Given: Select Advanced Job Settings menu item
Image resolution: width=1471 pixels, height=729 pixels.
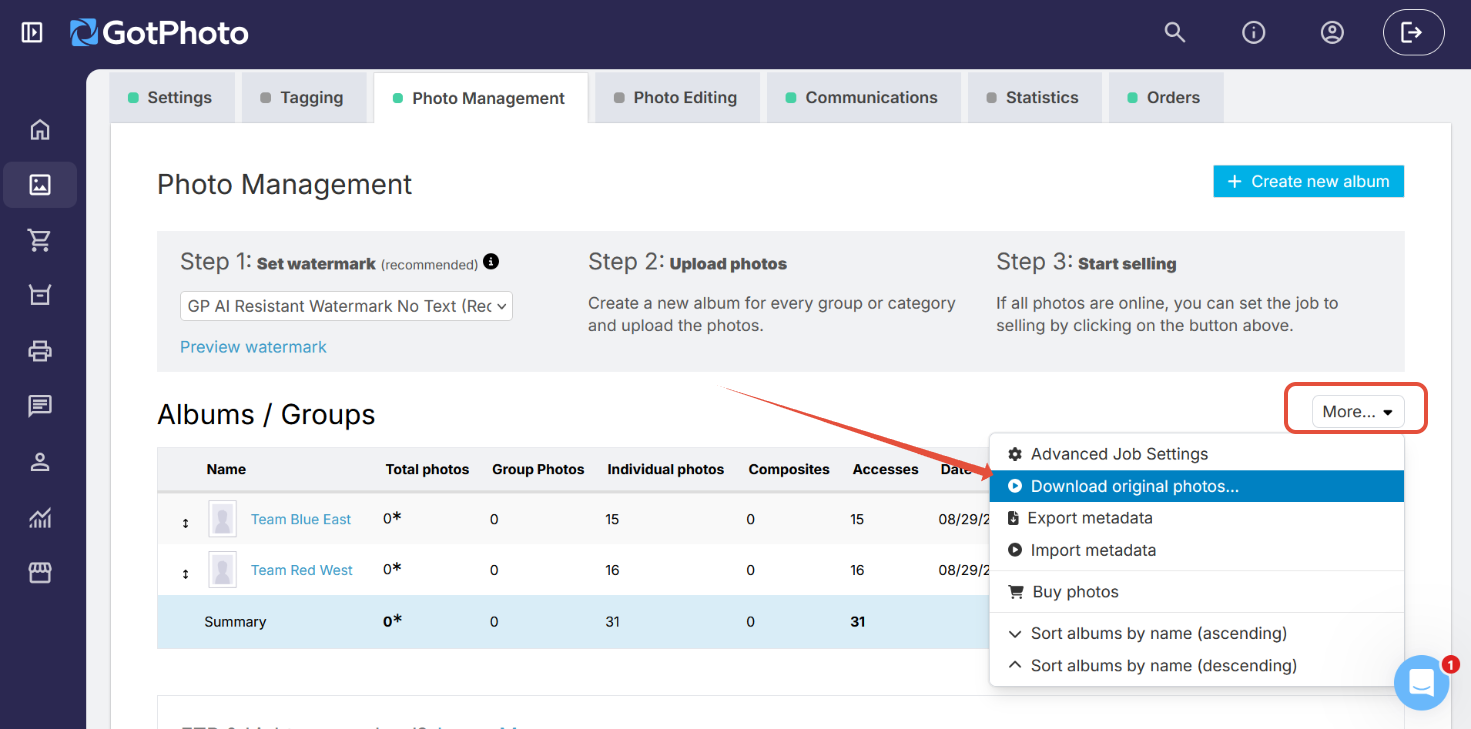Looking at the screenshot, I should coord(1197,454).
